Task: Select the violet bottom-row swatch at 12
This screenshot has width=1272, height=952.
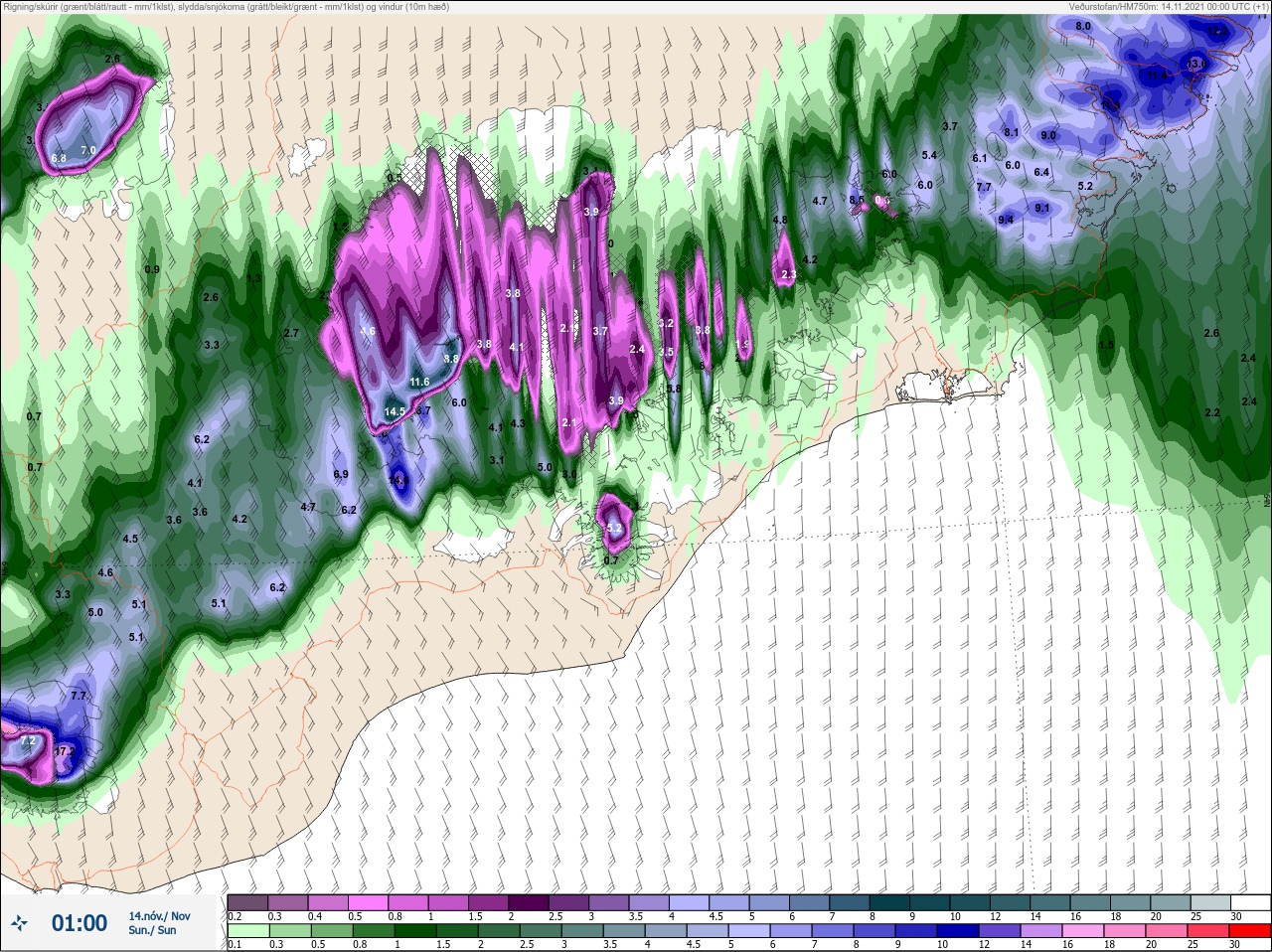Action: 1001,930
